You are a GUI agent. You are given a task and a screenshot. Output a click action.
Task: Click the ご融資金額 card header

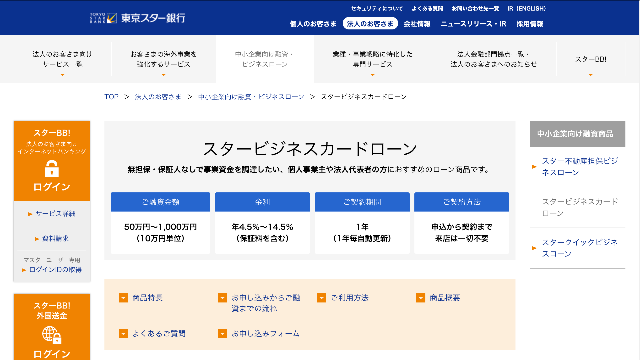[x=160, y=202]
